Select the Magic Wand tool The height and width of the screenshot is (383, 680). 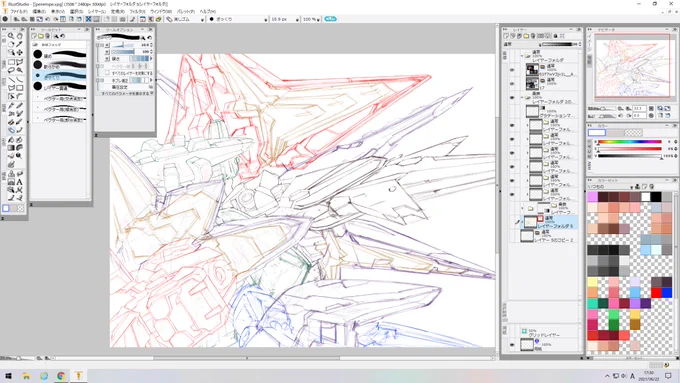click(20, 70)
